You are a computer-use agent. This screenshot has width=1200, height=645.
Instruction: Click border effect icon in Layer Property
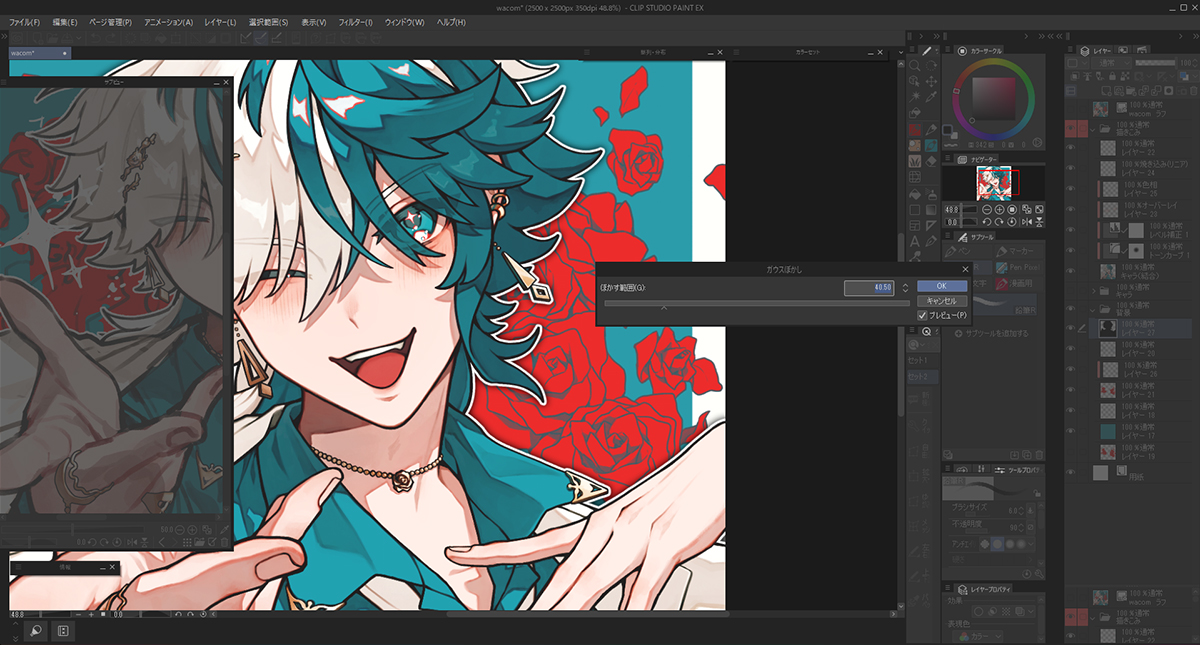point(978,611)
